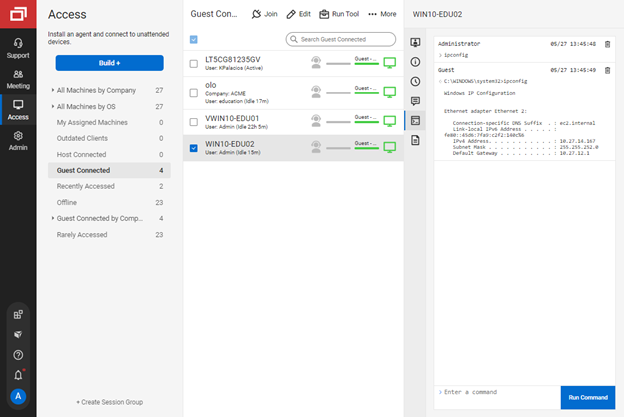Click the green monitor icon for WIN10-EDU02
This screenshot has width=624, height=417.
tap(390, 147)
